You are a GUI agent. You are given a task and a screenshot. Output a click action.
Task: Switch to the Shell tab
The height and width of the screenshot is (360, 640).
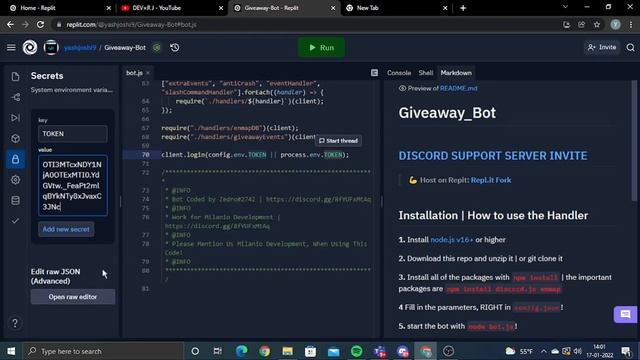pos(426,73)
